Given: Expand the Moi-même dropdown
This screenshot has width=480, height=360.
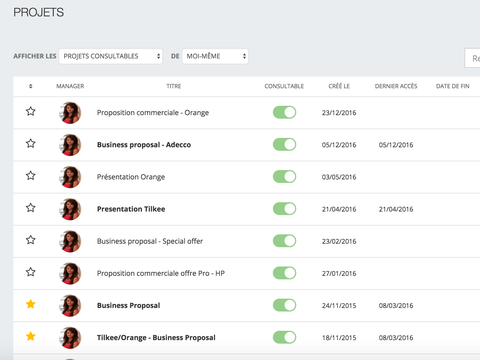Looking at the screenshot, I should coord(215,56).
